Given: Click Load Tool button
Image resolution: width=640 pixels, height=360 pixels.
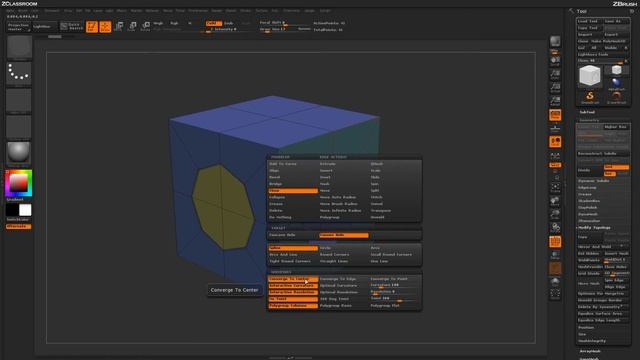Looking at the screenshot, I should pos(590,21).
